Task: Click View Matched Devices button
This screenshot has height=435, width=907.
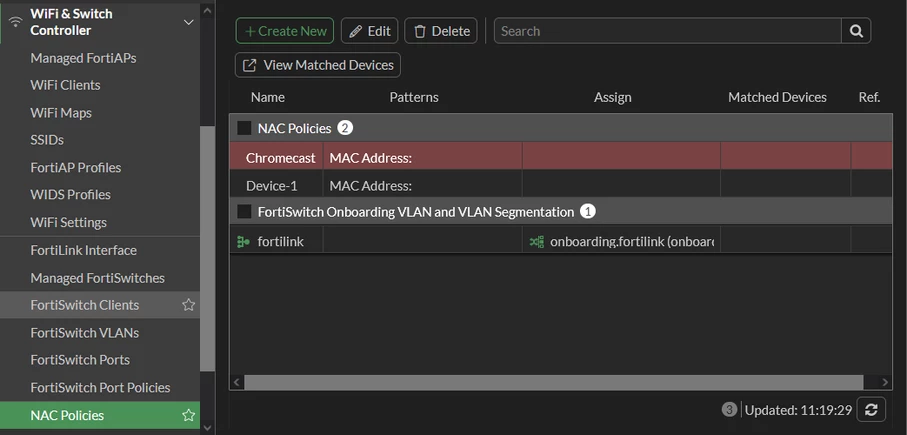Action: (318, 65)
